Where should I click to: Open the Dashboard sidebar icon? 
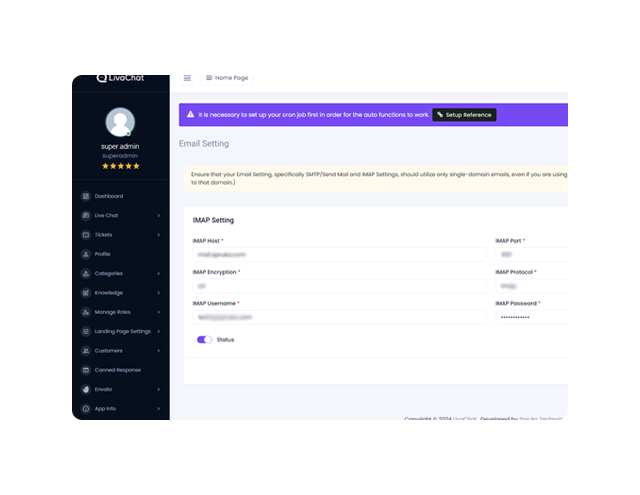coord(86,196)
